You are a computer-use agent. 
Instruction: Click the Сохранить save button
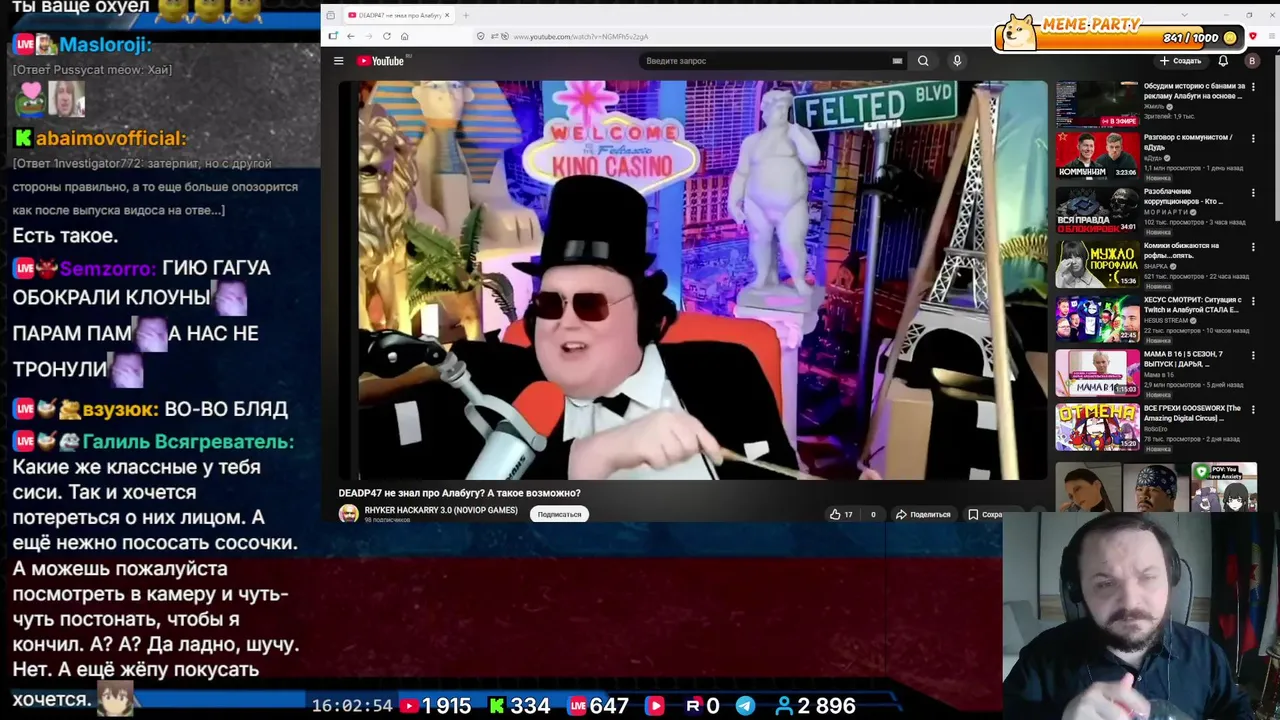pyautogui.click(x=984, y=514)
